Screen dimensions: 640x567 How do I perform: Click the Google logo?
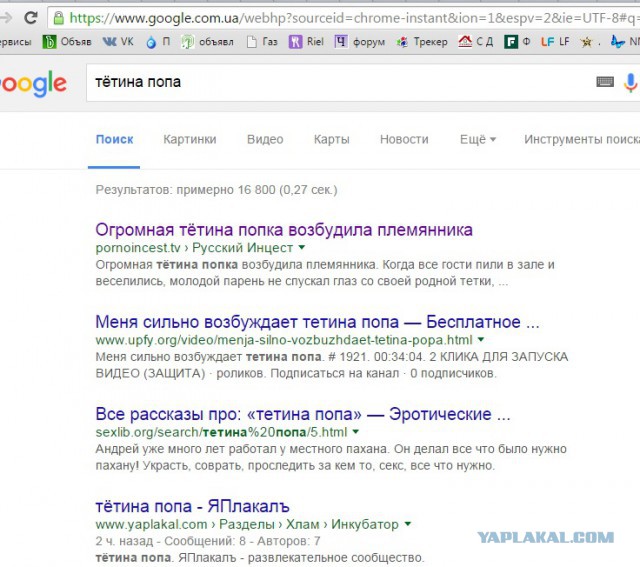tap(33, 84)
